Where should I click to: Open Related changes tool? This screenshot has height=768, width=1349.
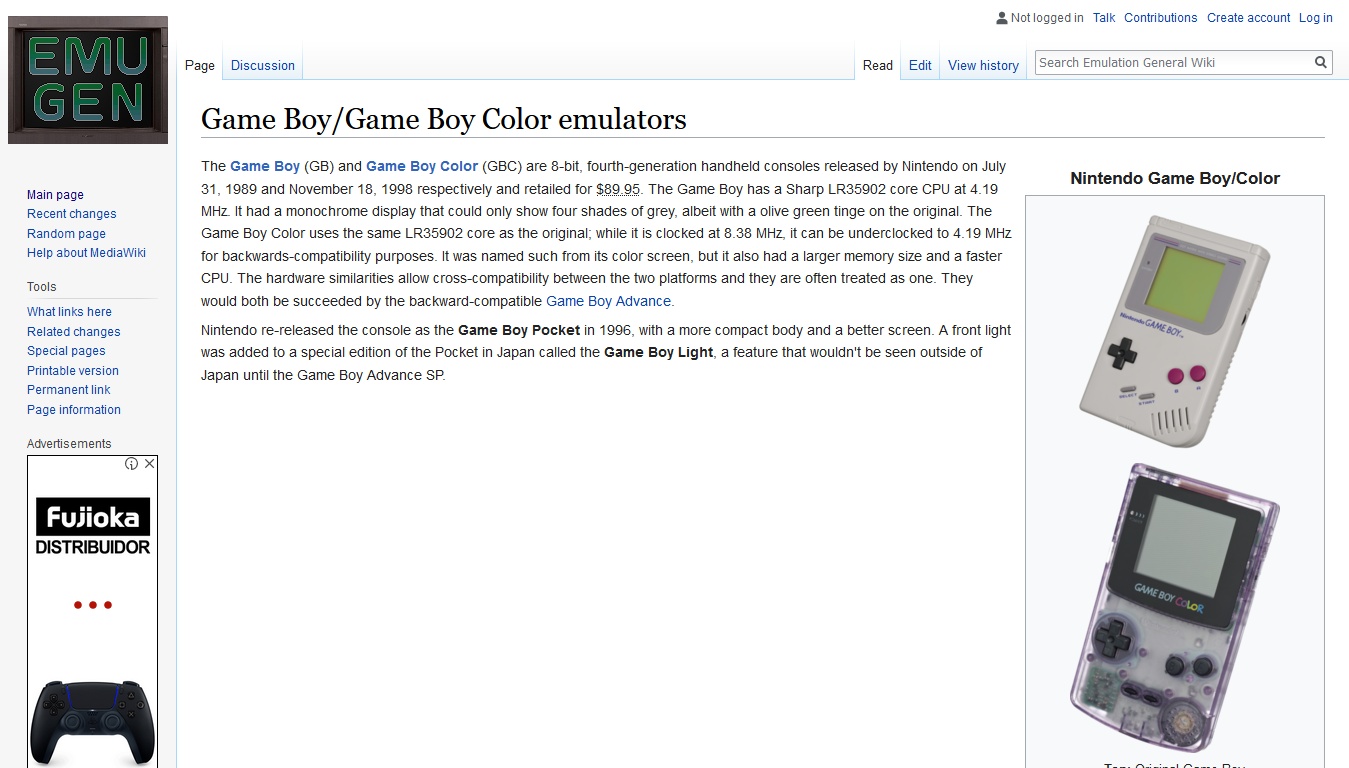[x=73, y=332]
